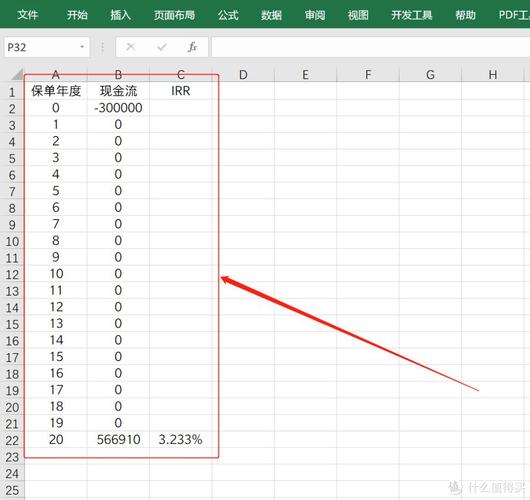The image size is (530, 500).
Task: Open the insert function fx icon
Action: pyautogui.click(x=192, y=47)
